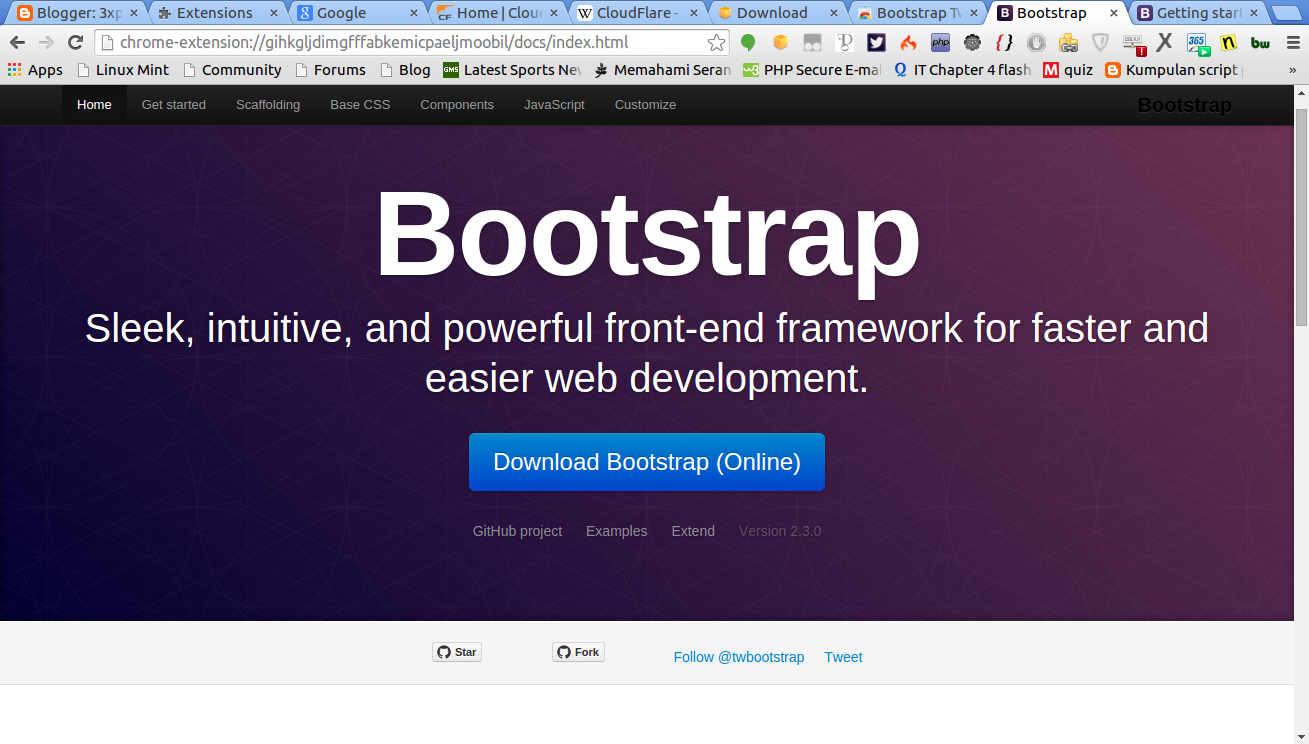
Task: Click the orange cube extension icon in toolbar
Action: coord(780,43)
